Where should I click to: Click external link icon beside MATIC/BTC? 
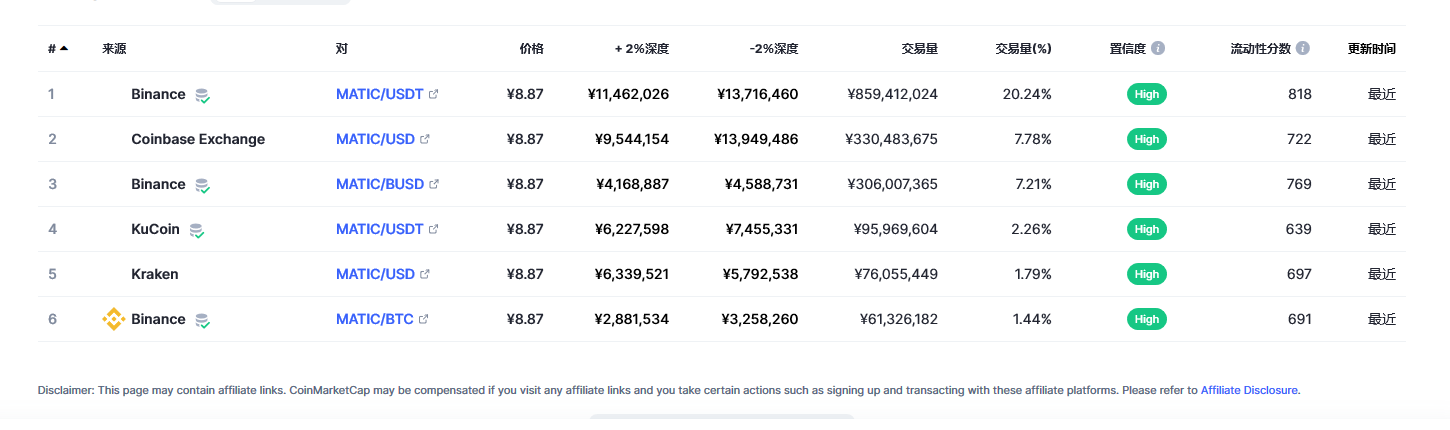tap(423, 319)
